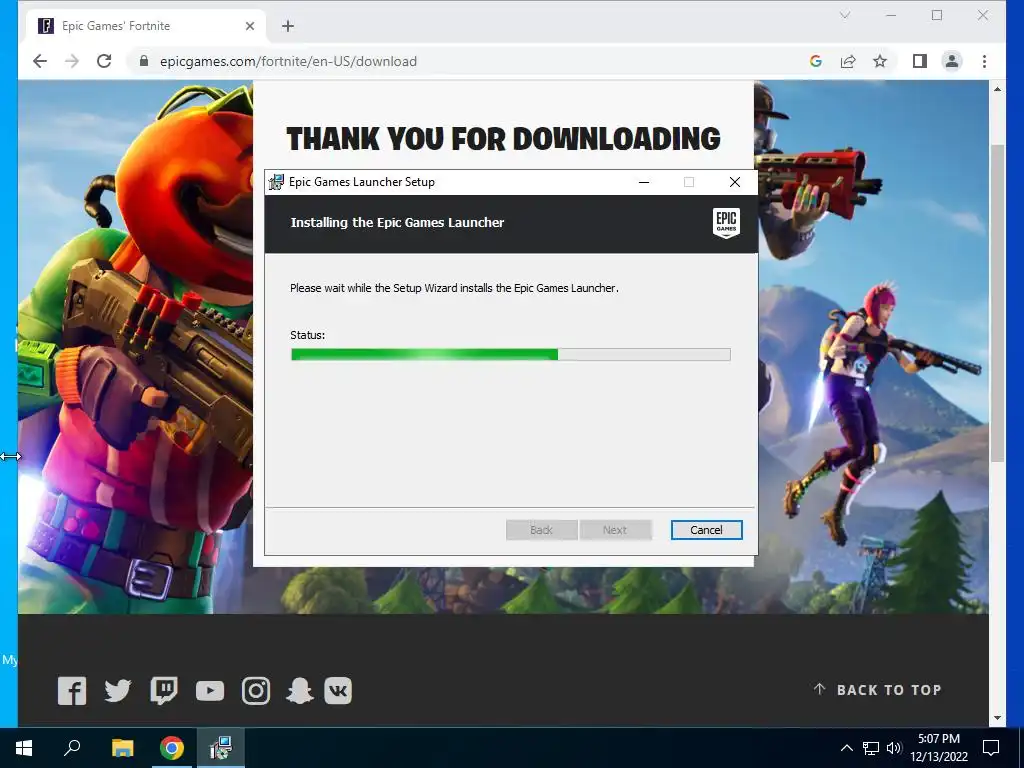Go back to the previous page in Chrome
Screen dimensions: 1024x768
click(x=40, y=61)
